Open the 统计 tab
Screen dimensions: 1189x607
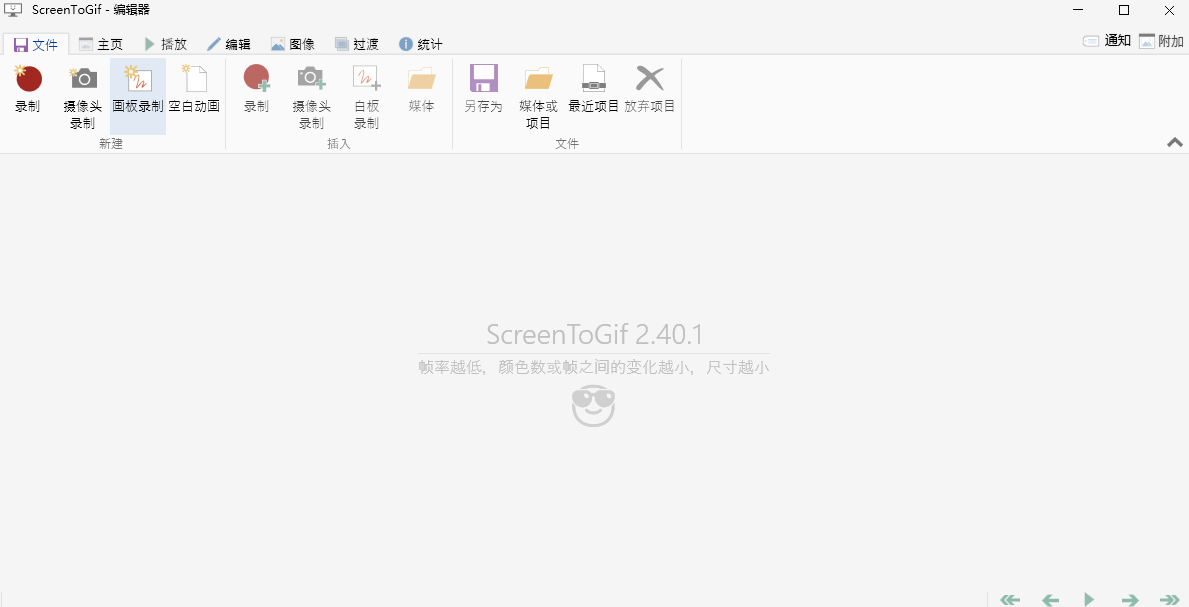[420, 43]
